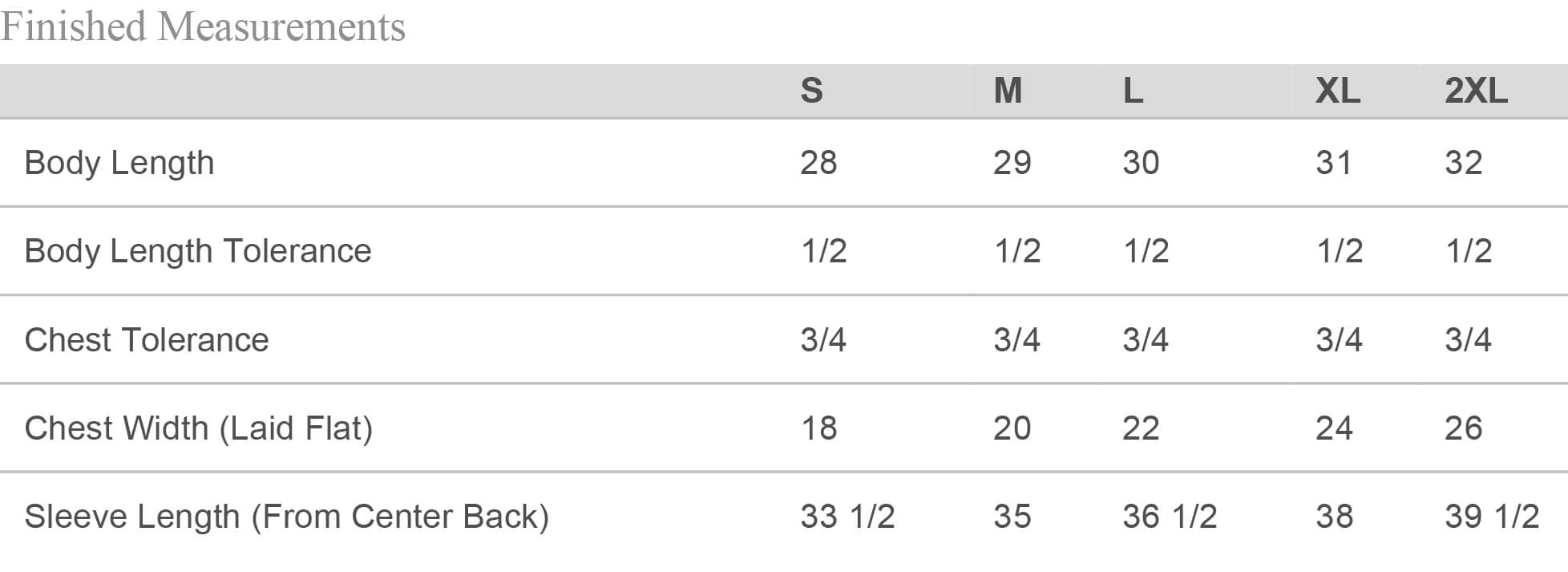
Task: Select Sleeve Length value 33 1/2
Action: coord(847,517)
